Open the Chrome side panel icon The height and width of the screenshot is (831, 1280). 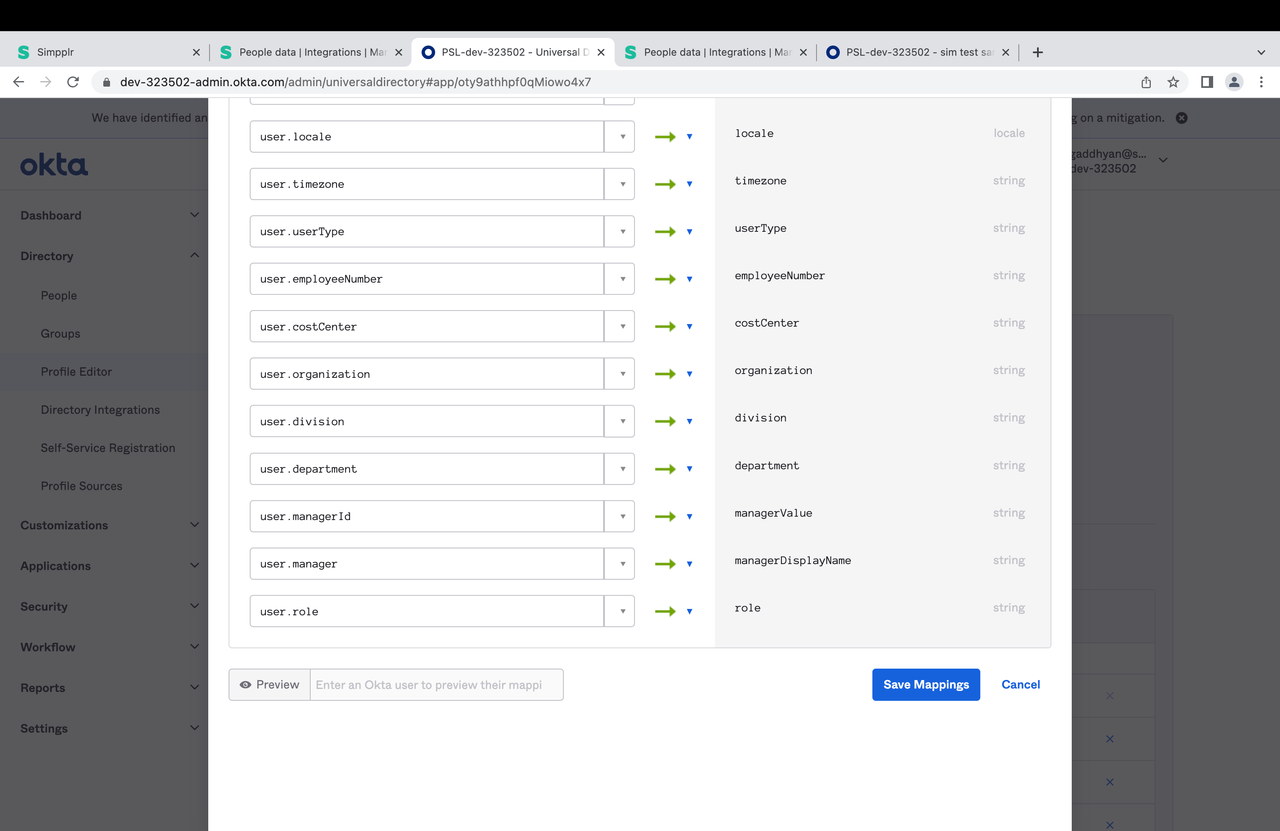[1205, 81]
